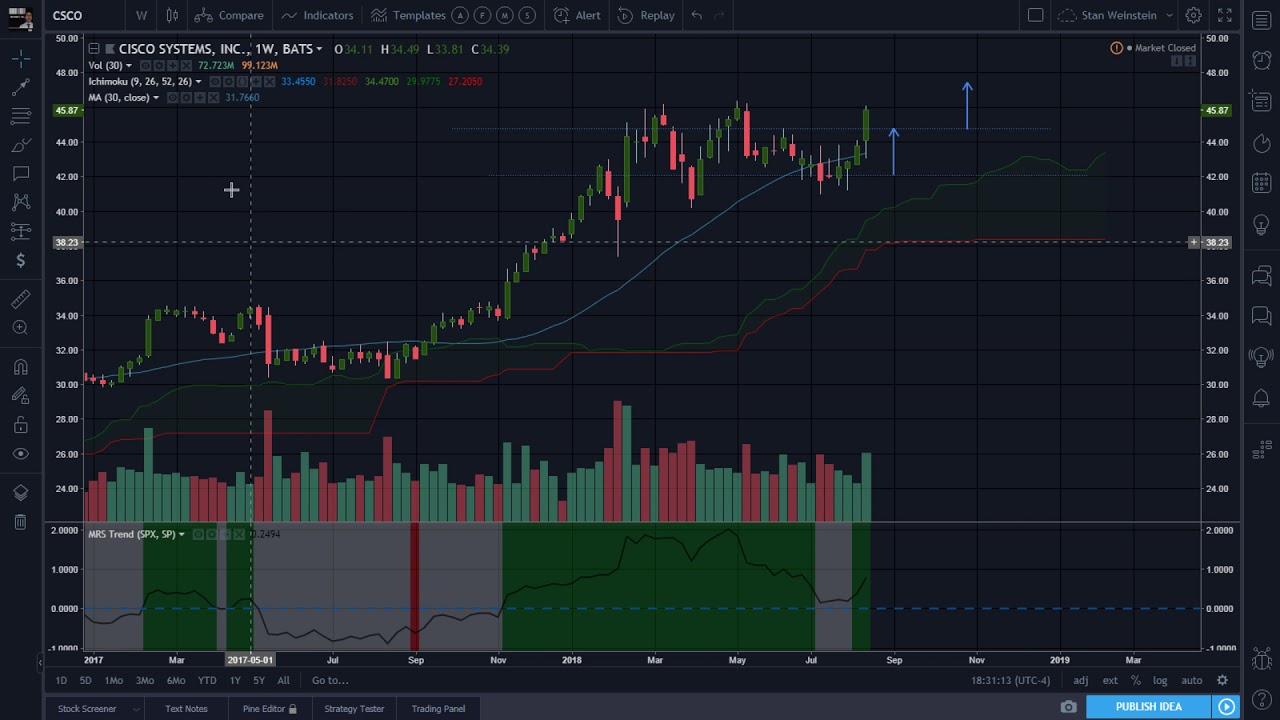The image size is (1280, 720).
Task: Open candlestick chart style selector
Action: (172, 15)
